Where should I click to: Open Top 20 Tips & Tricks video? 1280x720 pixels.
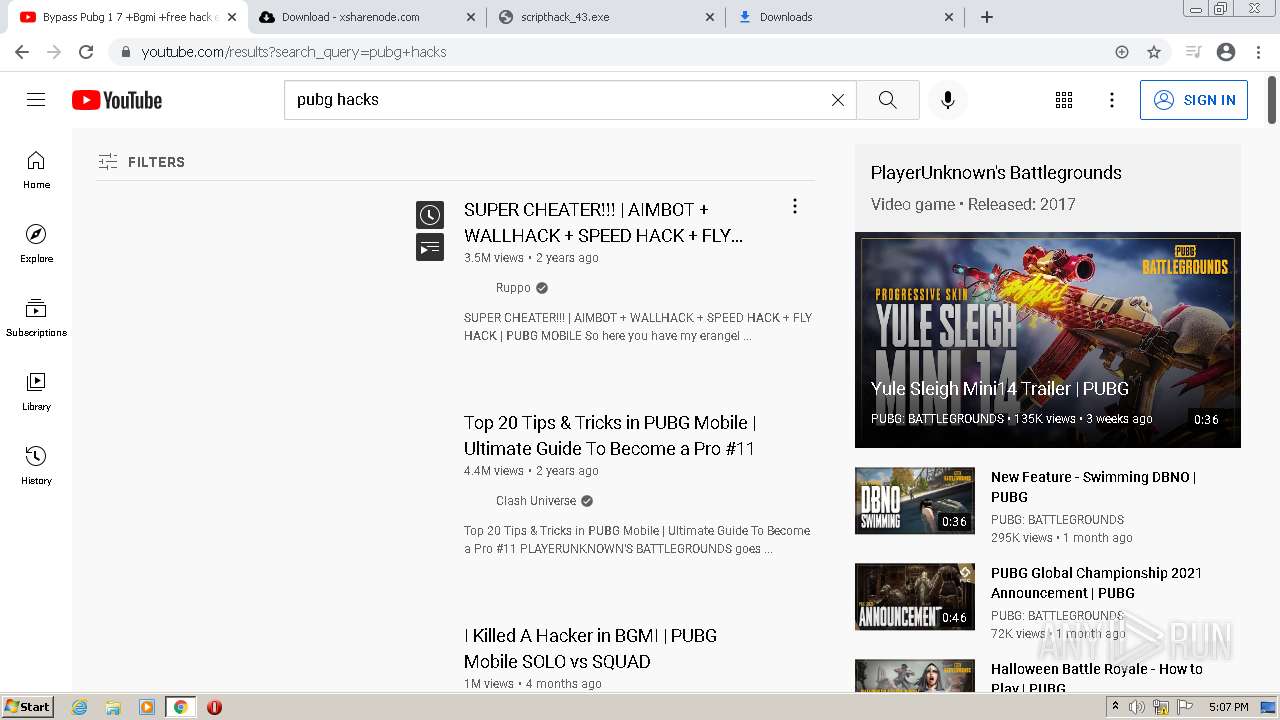[610, 436]
